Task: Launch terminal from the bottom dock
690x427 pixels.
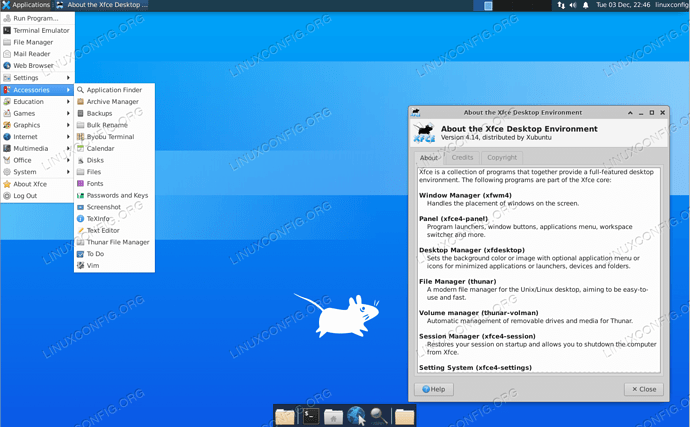Action: tap(310, 416)
